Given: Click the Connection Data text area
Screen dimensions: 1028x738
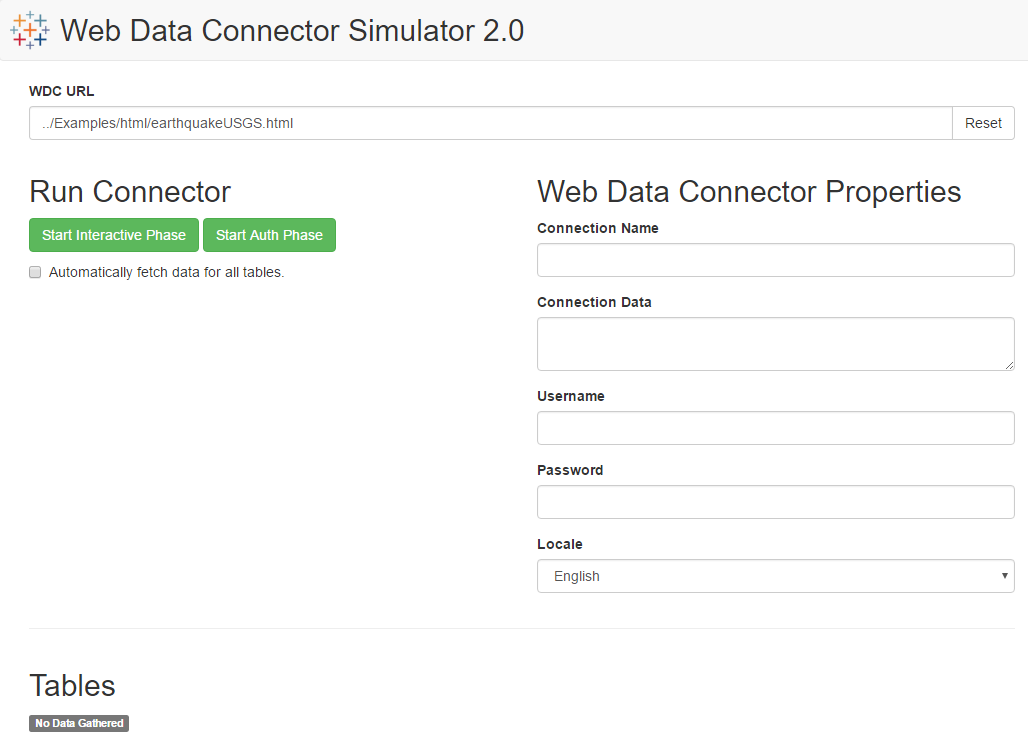Looking at the screenshot, I should (776, 344).
